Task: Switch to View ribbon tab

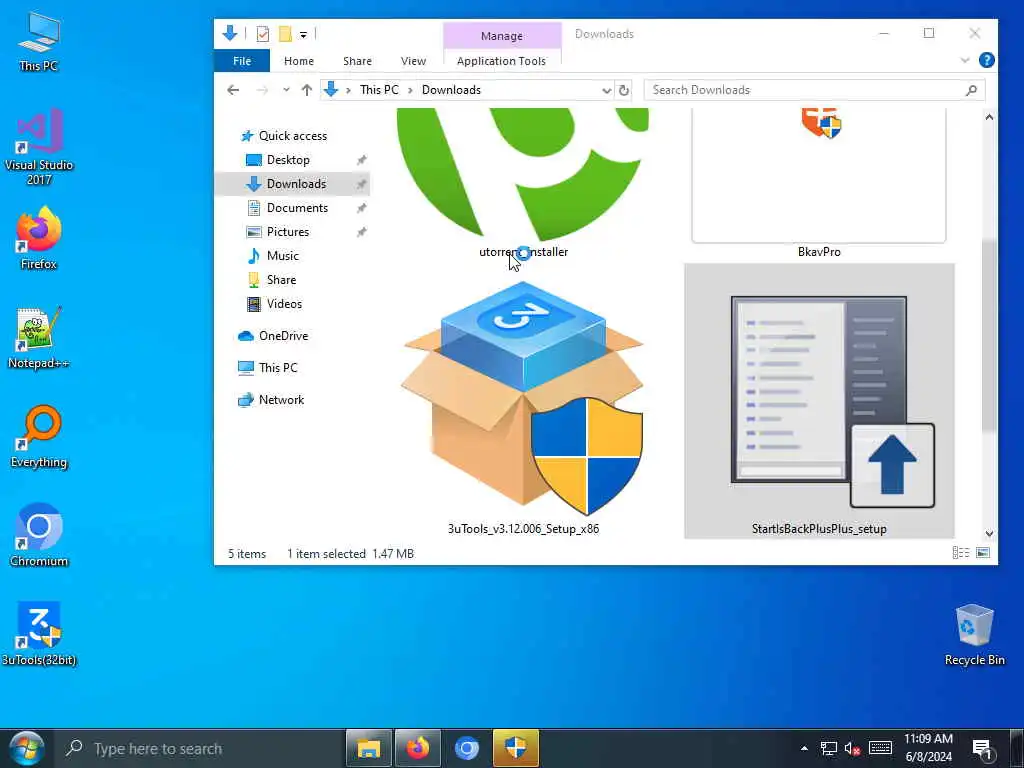Action: 413,61
